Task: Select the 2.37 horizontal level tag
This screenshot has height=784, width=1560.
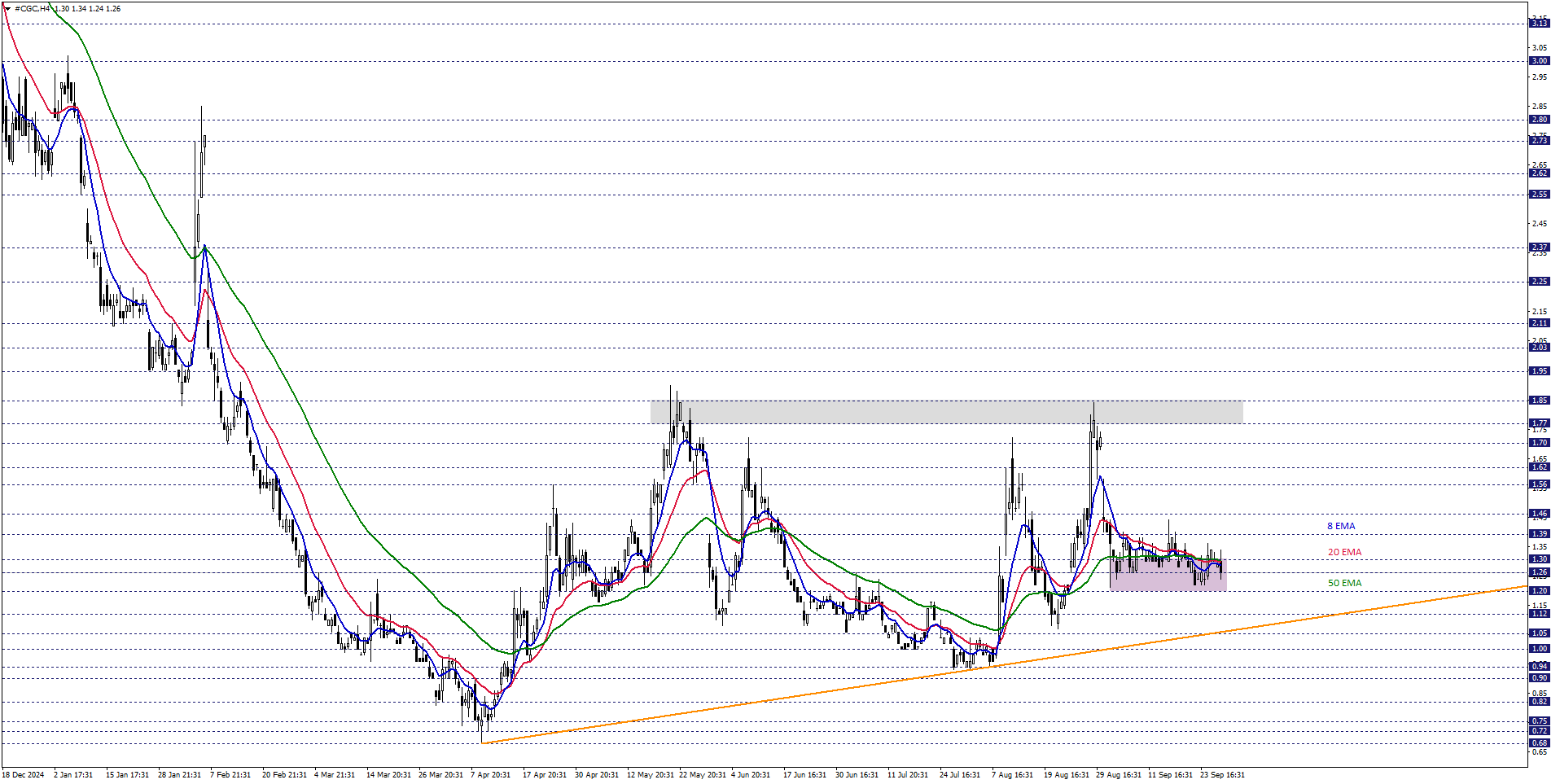Action: [x=1539, y=247]
